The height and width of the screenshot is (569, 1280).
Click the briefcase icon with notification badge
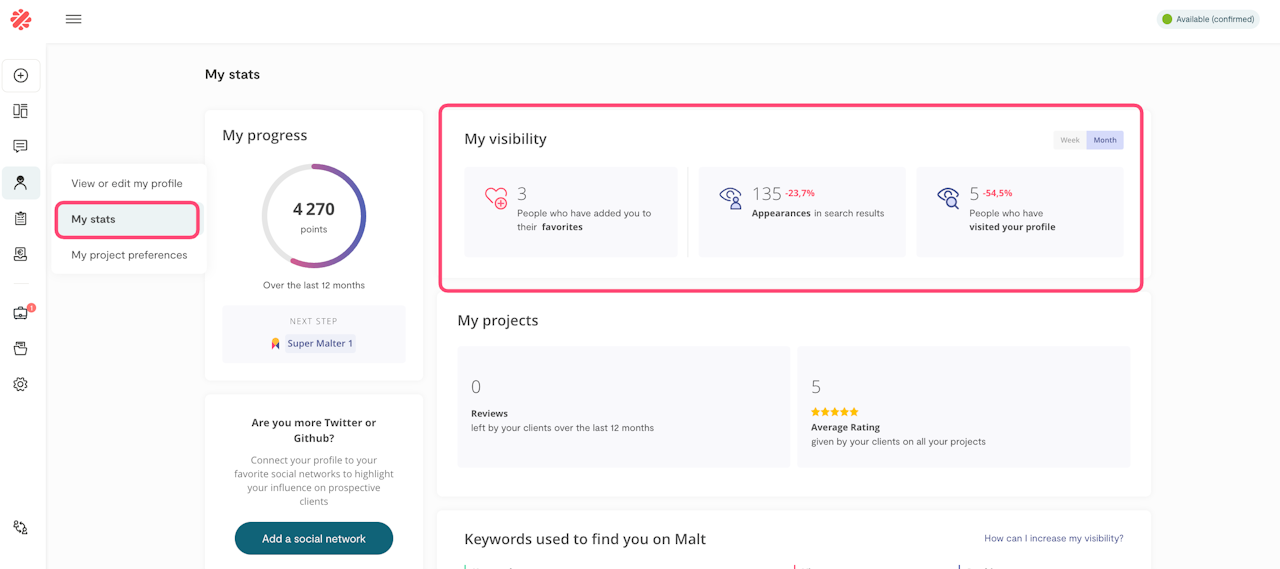click(21, 313)
